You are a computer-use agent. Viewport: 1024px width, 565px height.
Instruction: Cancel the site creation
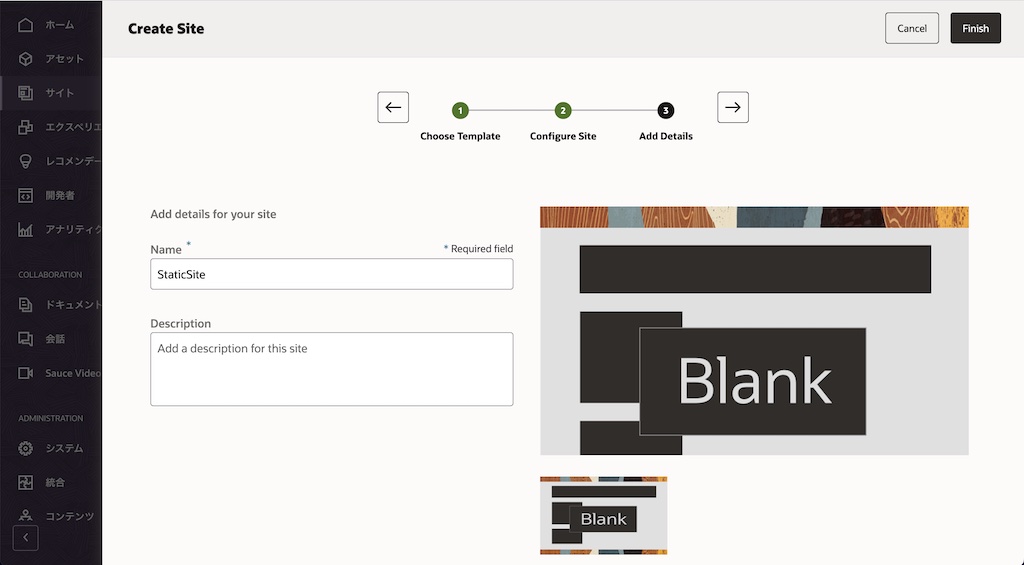click(911, 28)
